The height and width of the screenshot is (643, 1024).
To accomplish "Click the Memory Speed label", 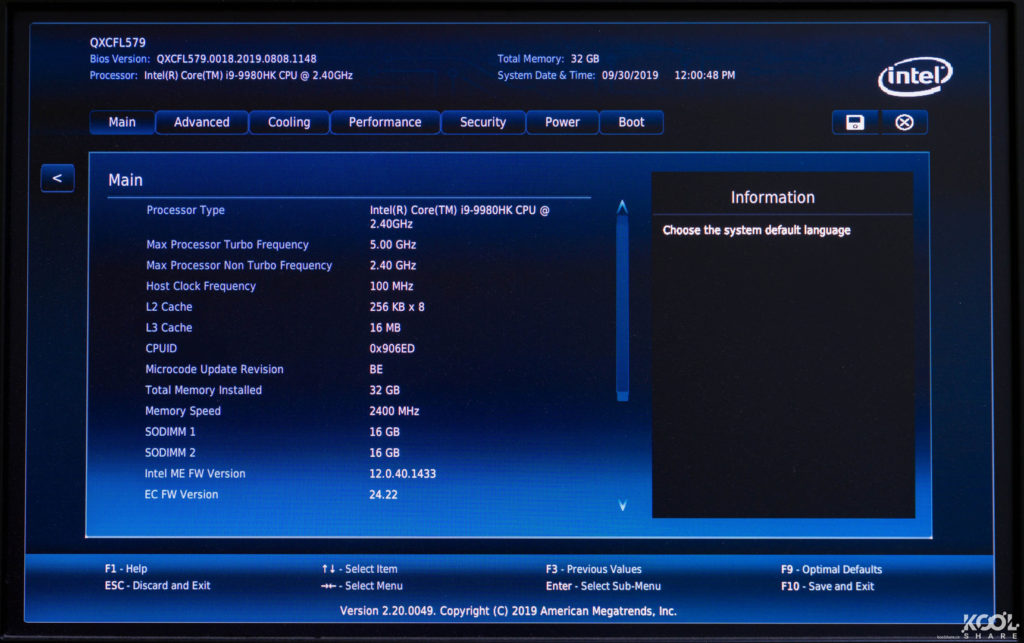I will [183, 411].
